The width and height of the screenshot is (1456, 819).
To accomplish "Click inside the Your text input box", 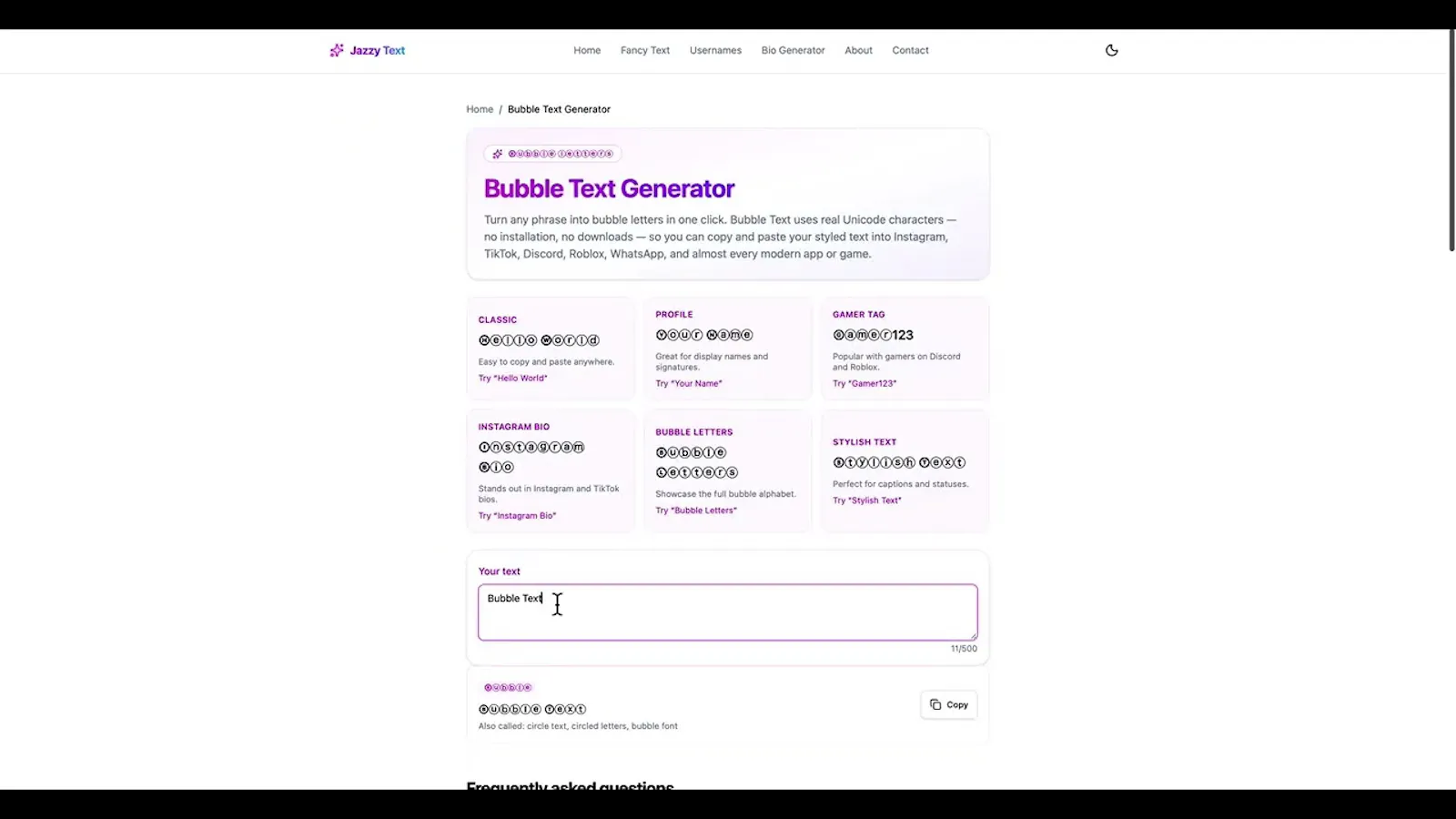I will [x=728, y=612].
